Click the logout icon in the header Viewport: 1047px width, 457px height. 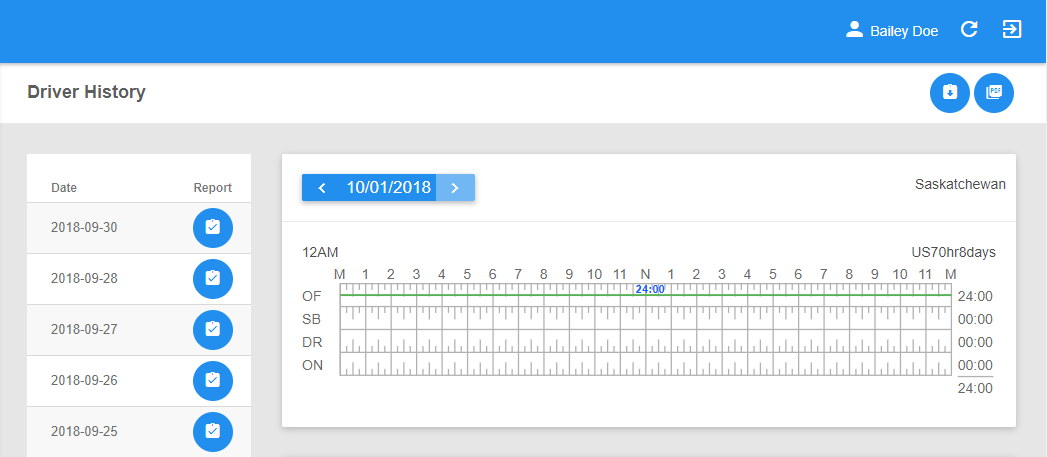[1012, 29]
